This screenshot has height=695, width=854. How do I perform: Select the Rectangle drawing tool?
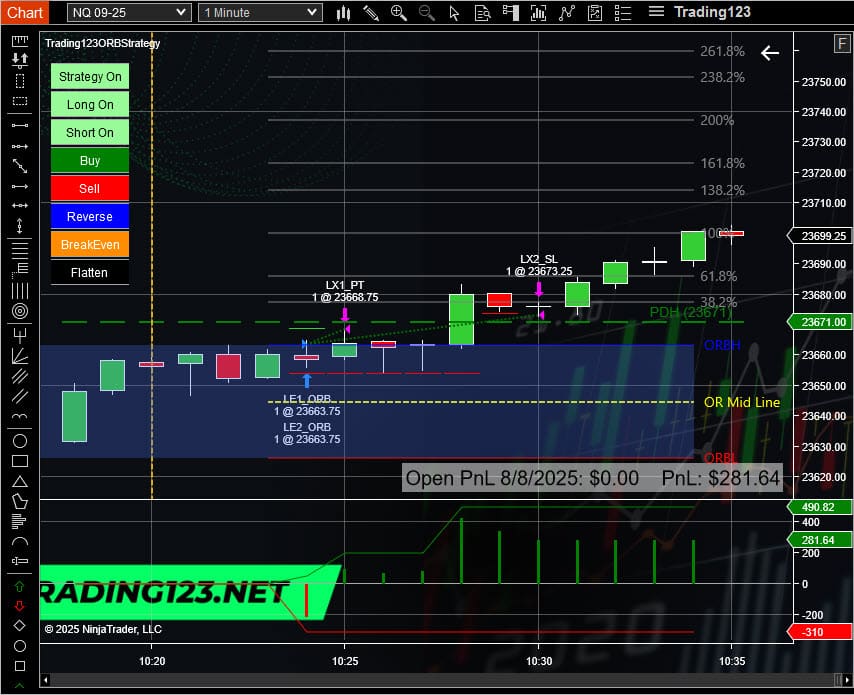point(20,461)
